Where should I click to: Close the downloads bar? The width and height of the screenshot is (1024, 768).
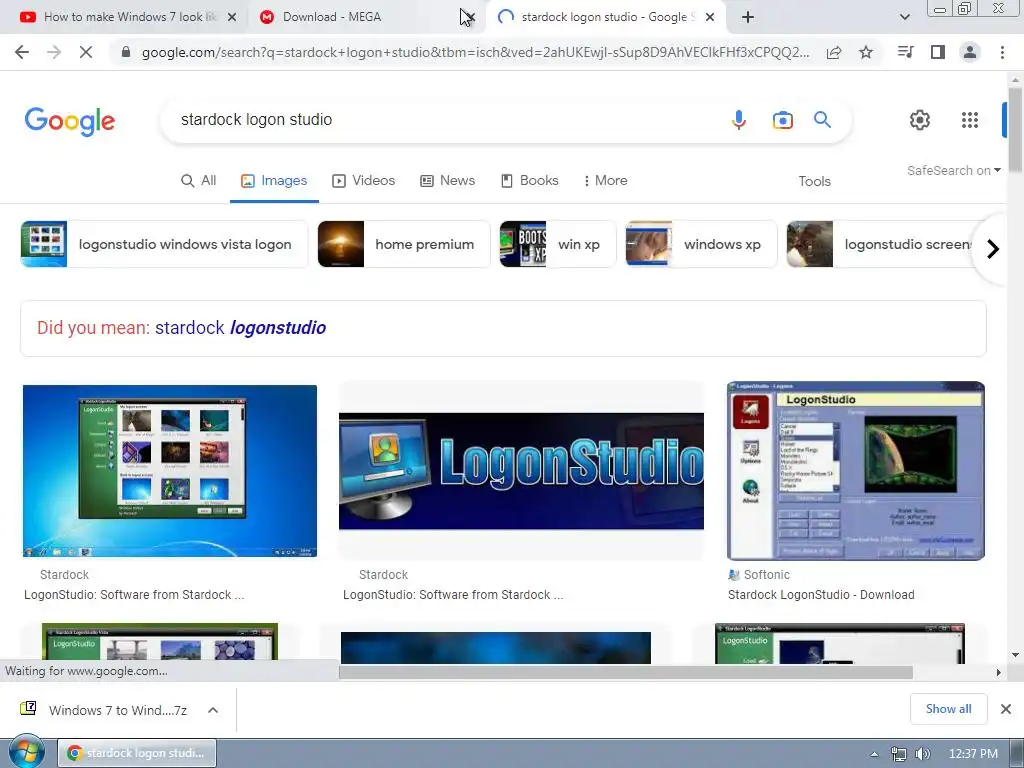1006,709
